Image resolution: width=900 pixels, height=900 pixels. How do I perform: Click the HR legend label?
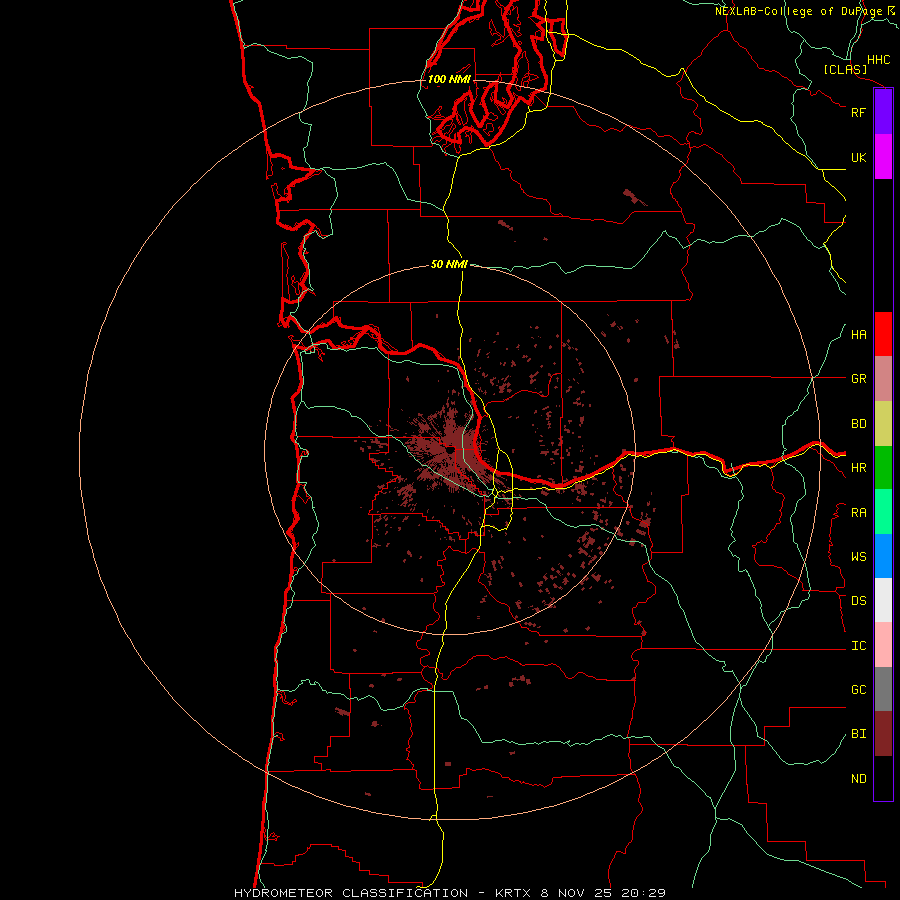859,468
